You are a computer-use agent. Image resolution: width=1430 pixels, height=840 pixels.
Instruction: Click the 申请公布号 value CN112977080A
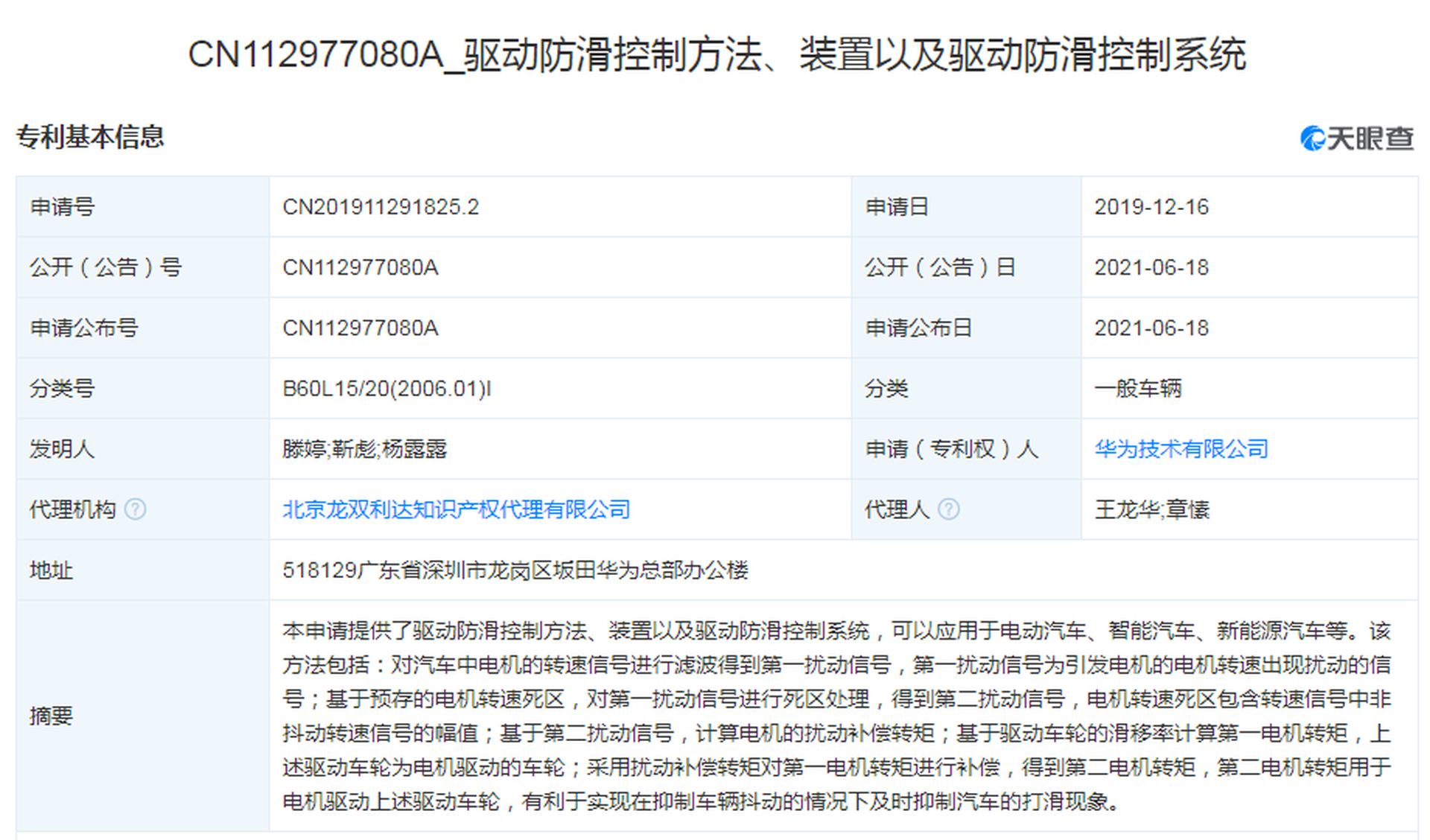coord(360,328)
